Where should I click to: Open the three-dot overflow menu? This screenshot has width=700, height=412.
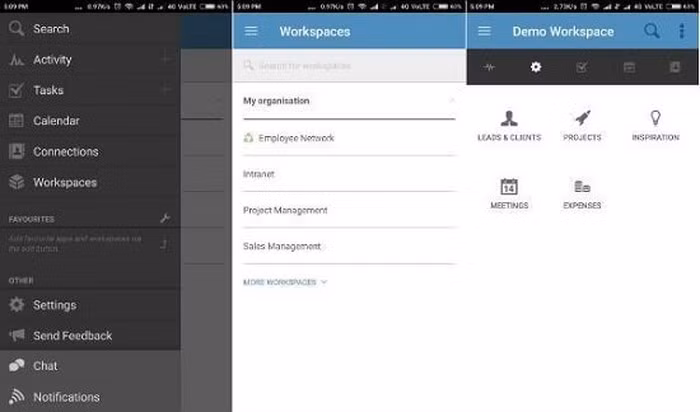point(682,31)
